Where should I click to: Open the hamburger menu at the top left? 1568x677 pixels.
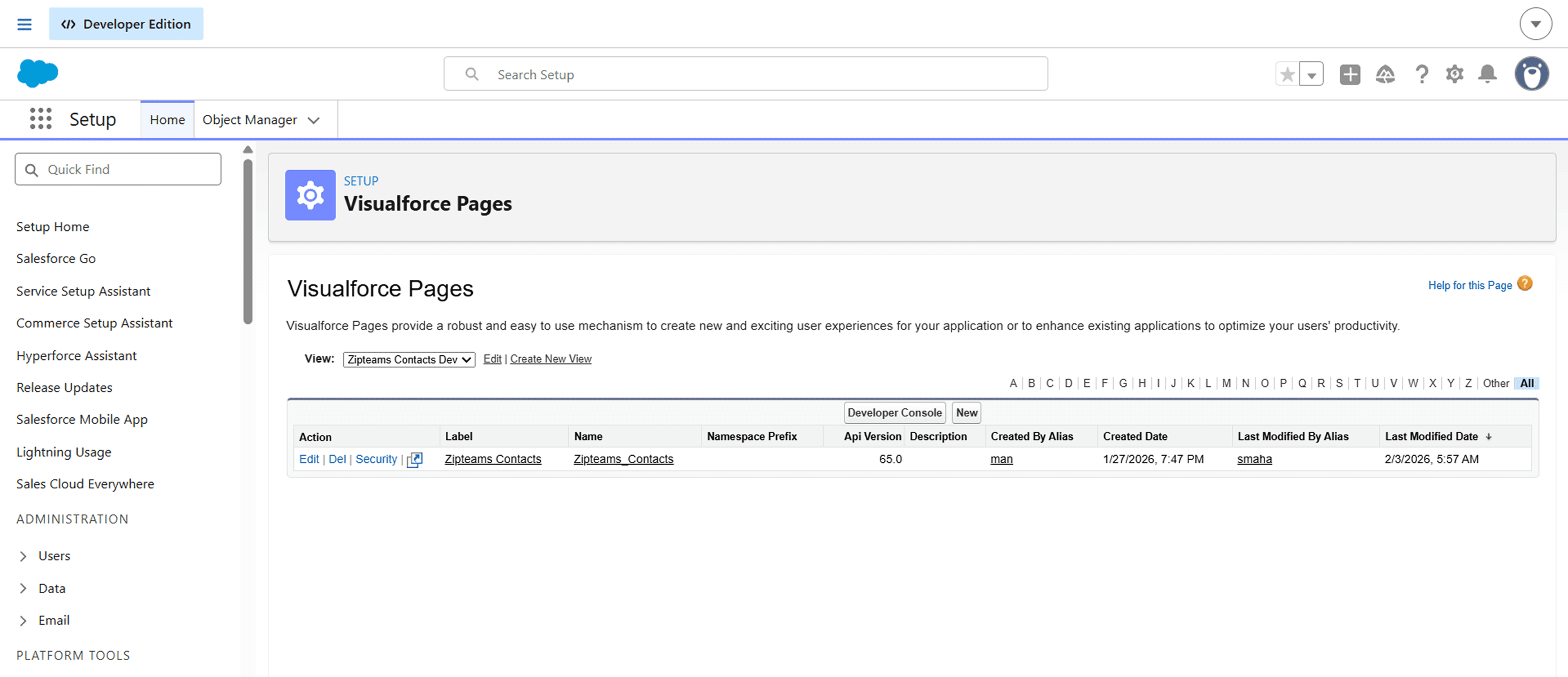[x=25, y=24]
